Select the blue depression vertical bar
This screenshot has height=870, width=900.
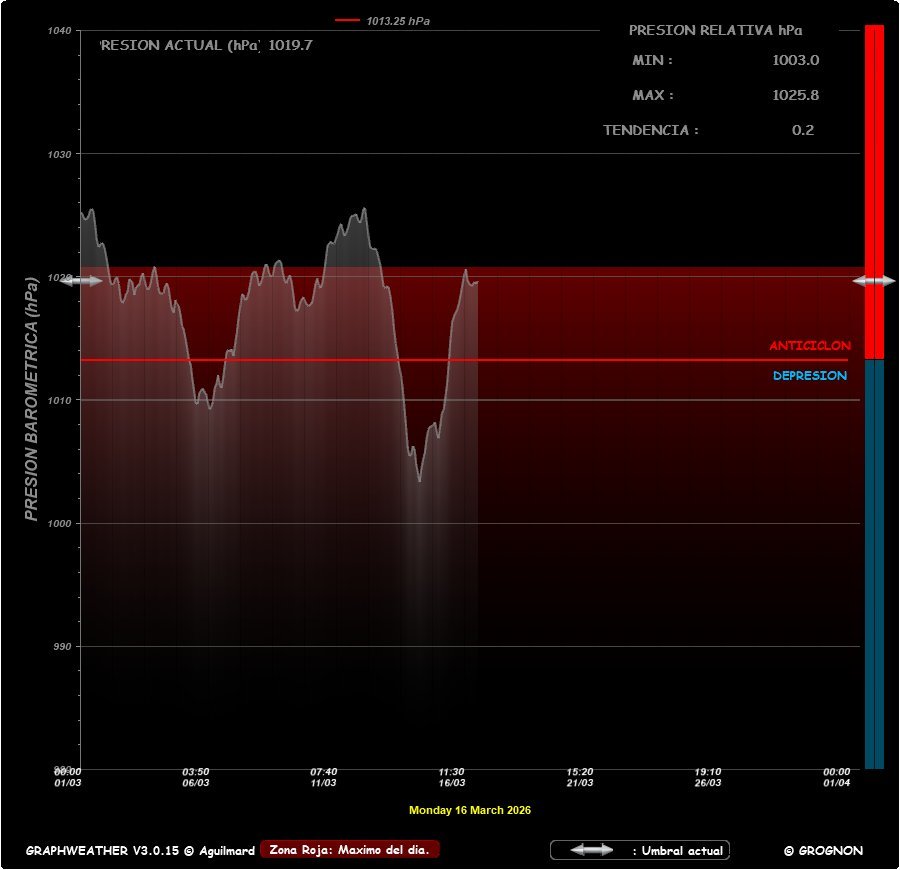(x=874, y=560)
